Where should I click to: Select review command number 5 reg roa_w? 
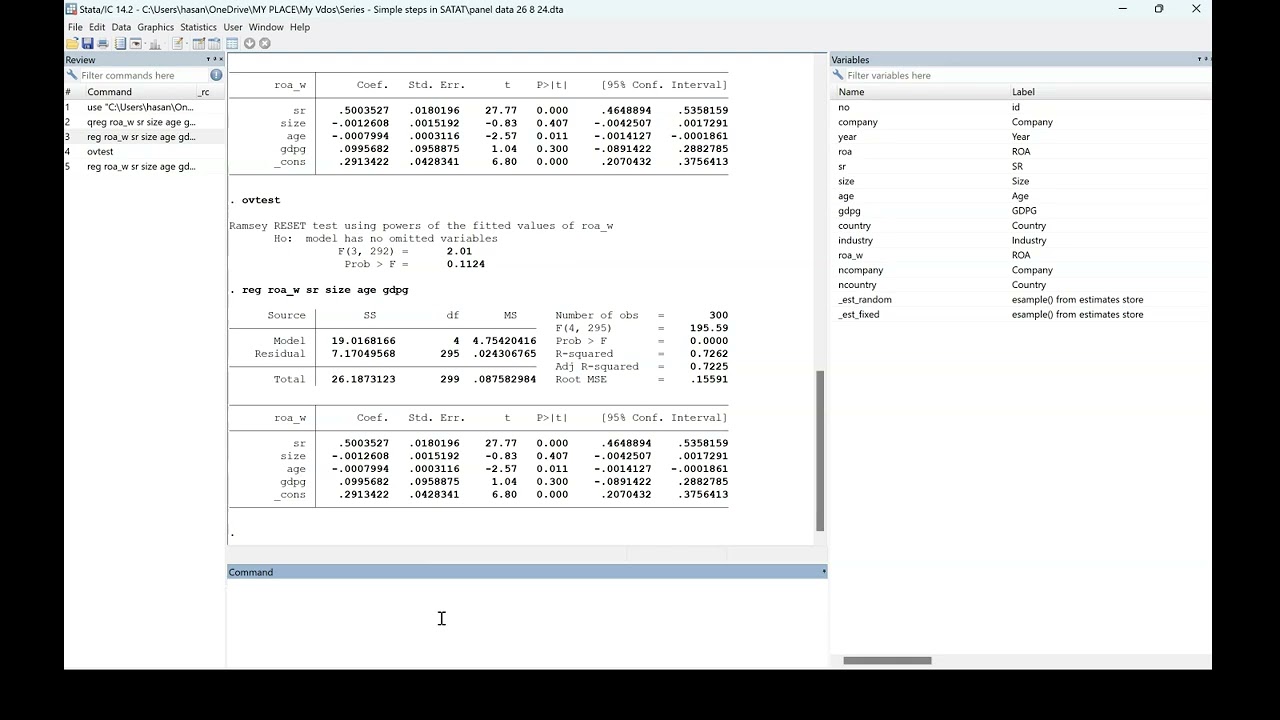pos(145,167)
